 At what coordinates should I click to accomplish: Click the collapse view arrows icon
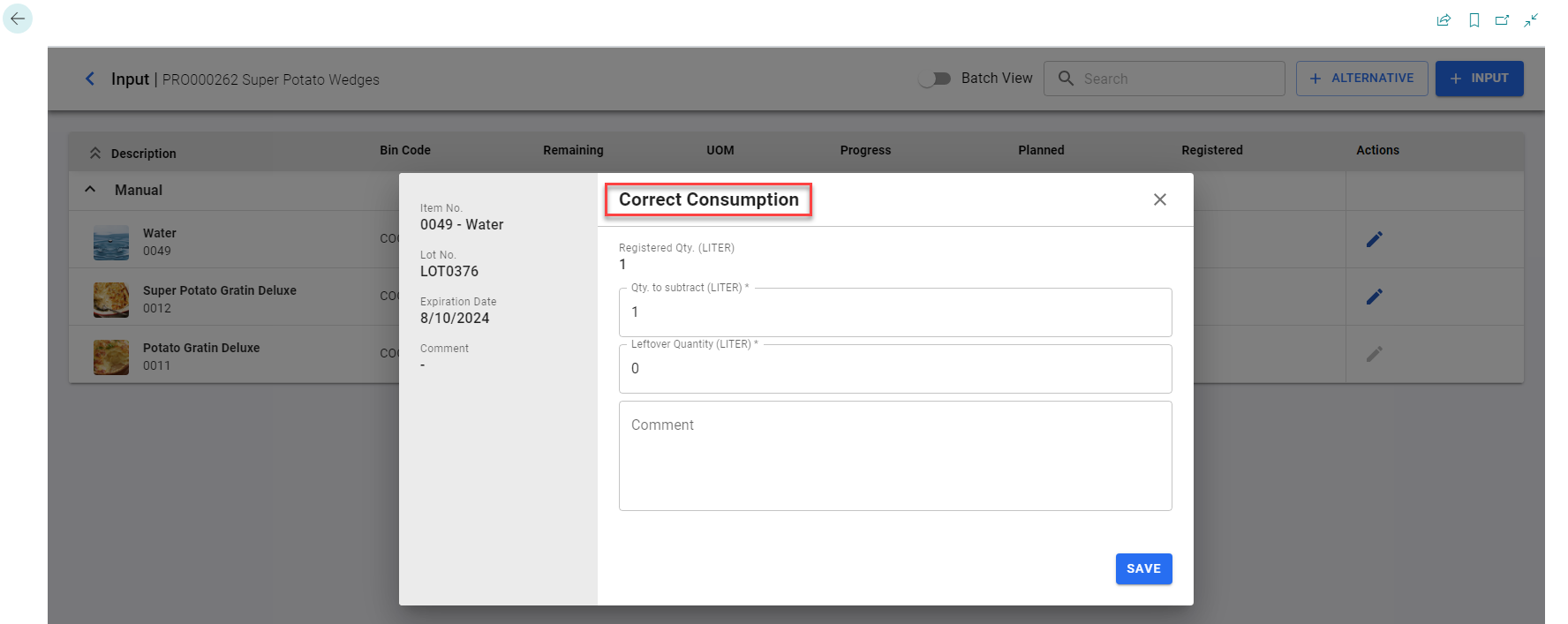coord(1531,19)
